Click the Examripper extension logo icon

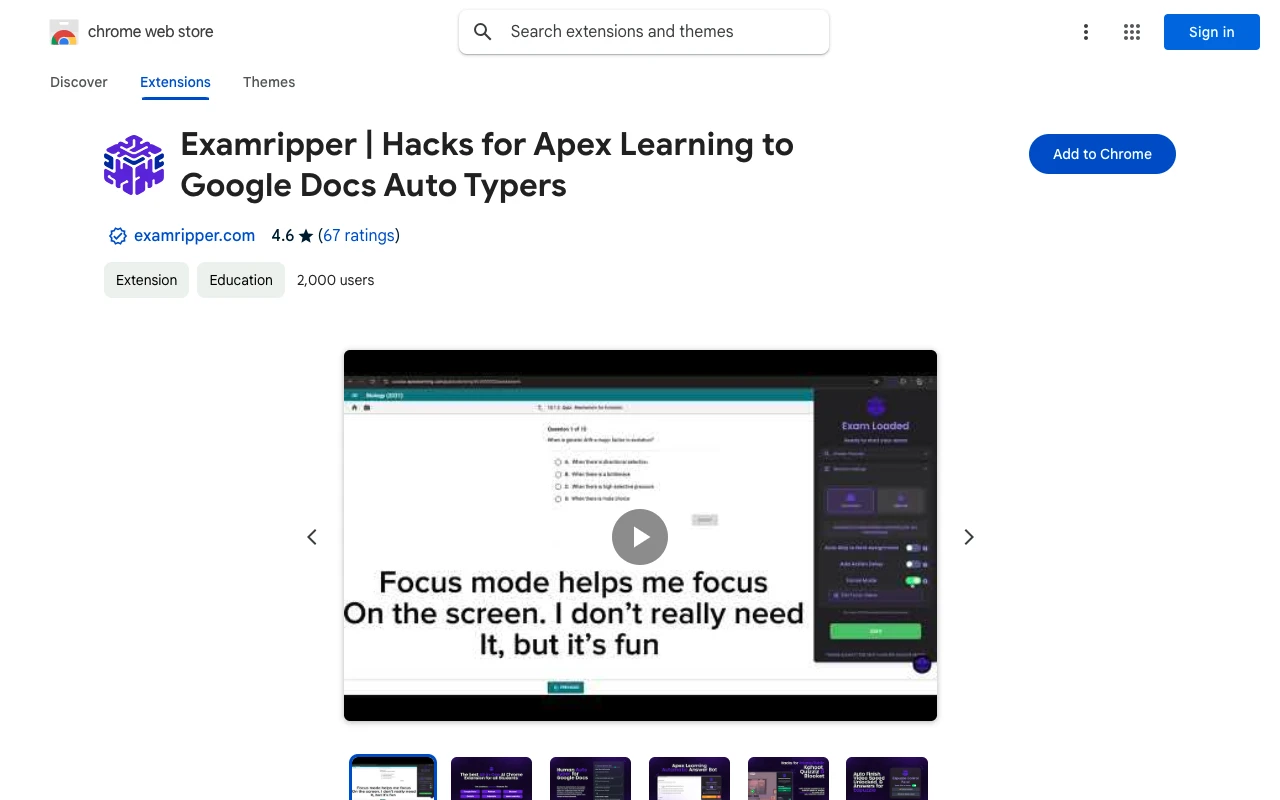(134, 165)
